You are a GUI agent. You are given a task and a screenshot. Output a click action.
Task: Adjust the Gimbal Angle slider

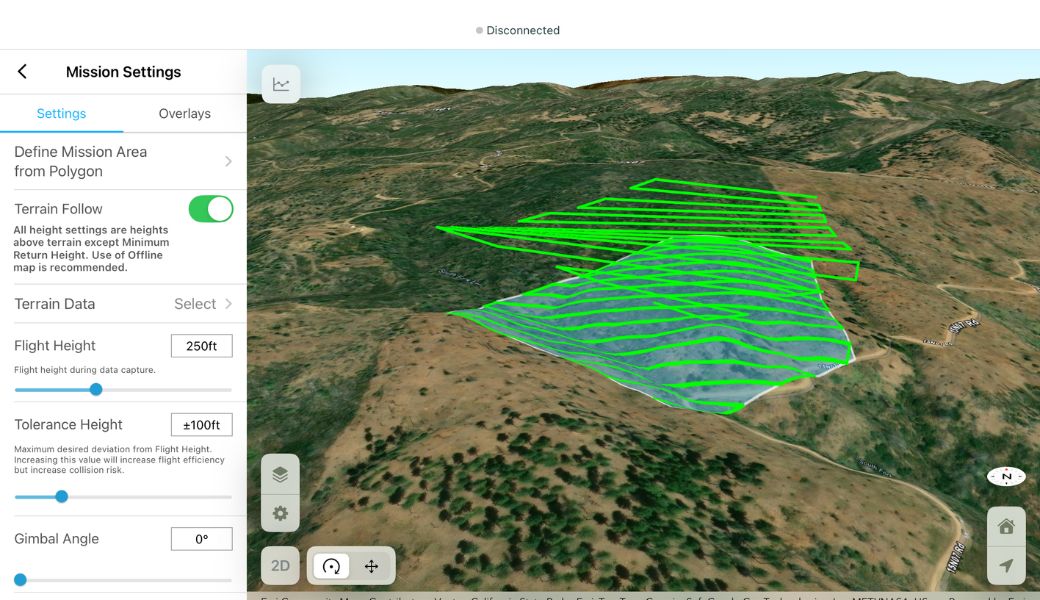pyautogui.click(x=21, y=580)
